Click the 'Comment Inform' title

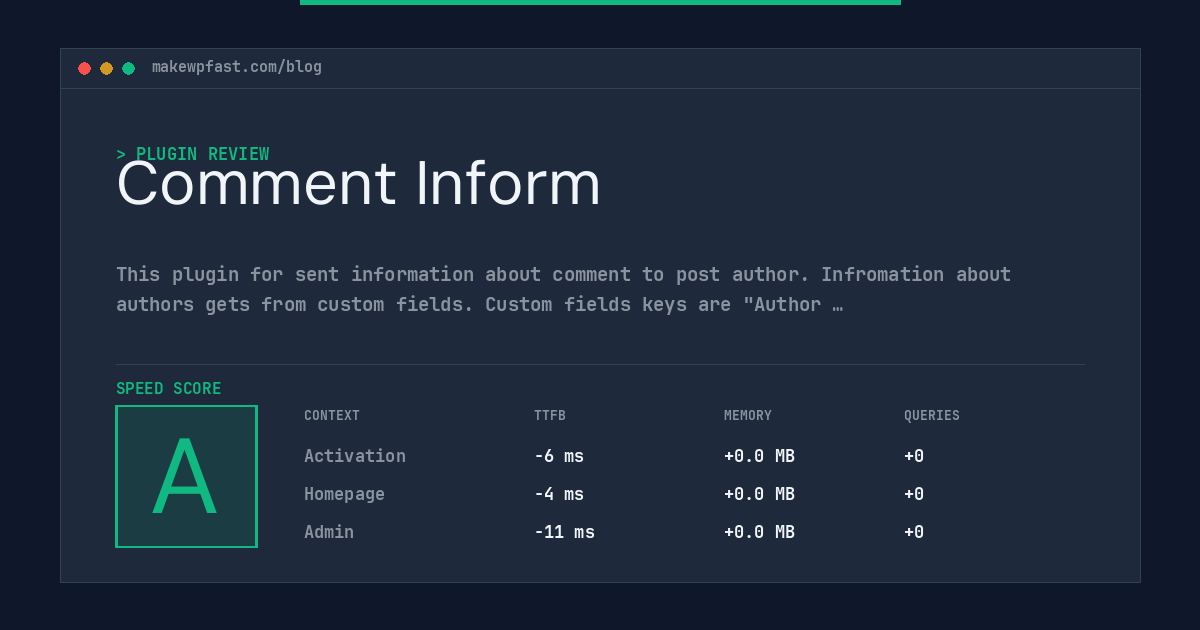tap(358, 184)
